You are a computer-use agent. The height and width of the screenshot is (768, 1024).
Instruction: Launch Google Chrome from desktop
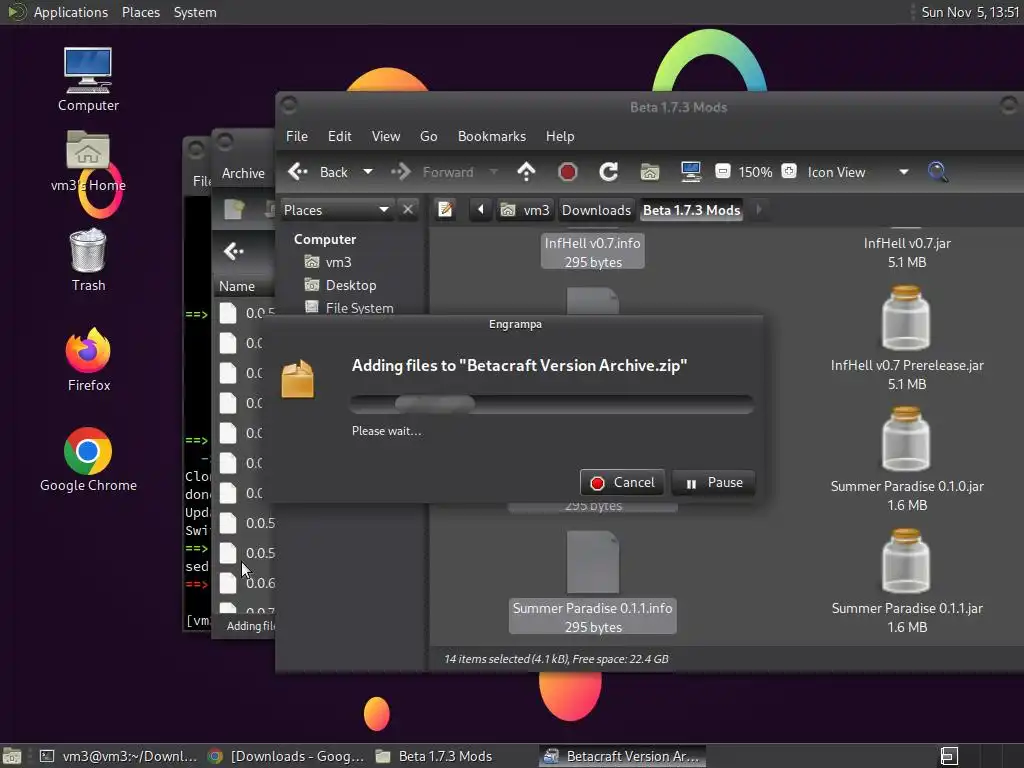point(88,460)
